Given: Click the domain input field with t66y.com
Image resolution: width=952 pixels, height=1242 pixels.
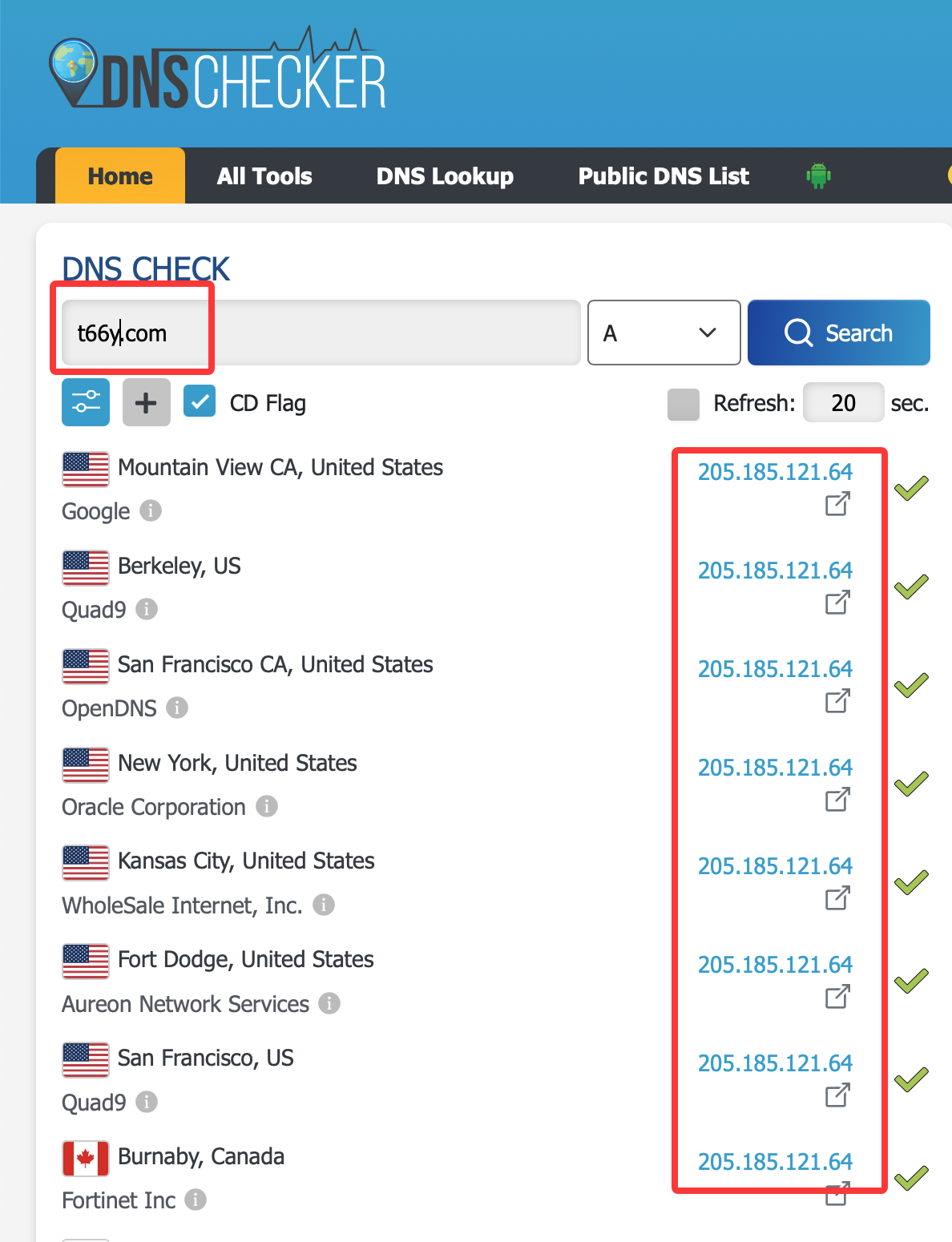Looking at the screenshot, I should (x=321, y=333).
